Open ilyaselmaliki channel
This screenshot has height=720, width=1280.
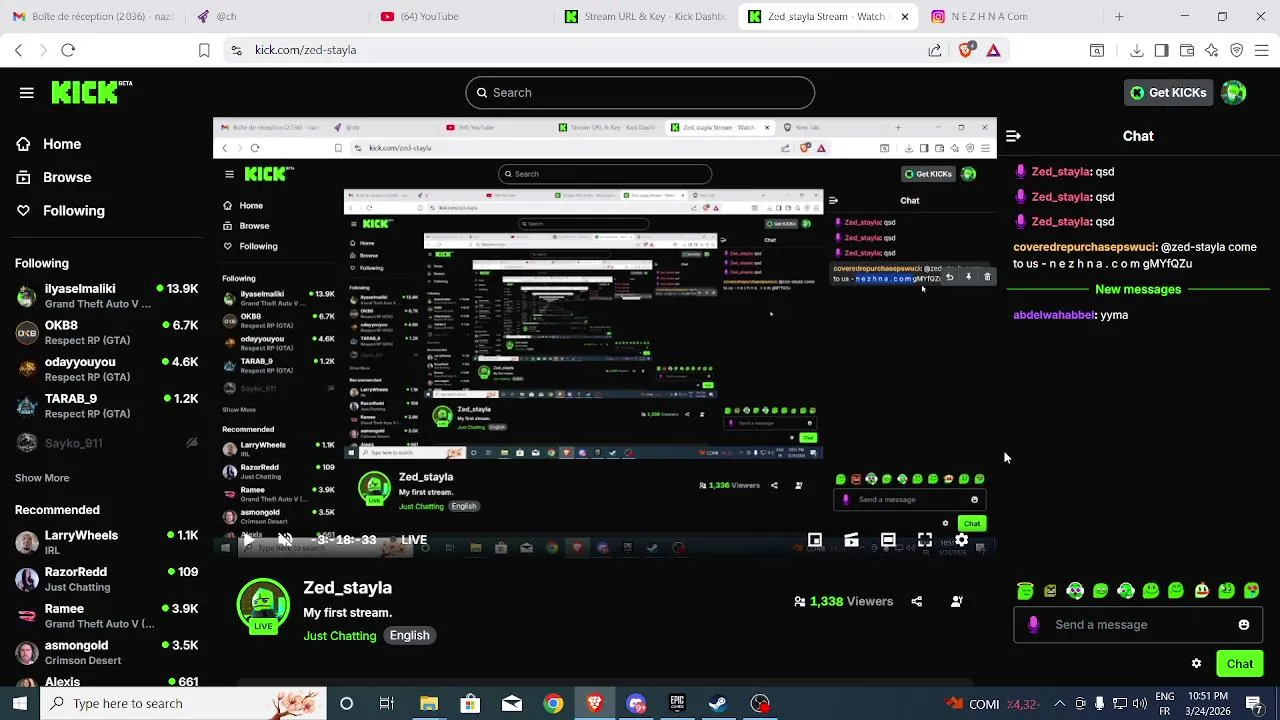point(107,296)
